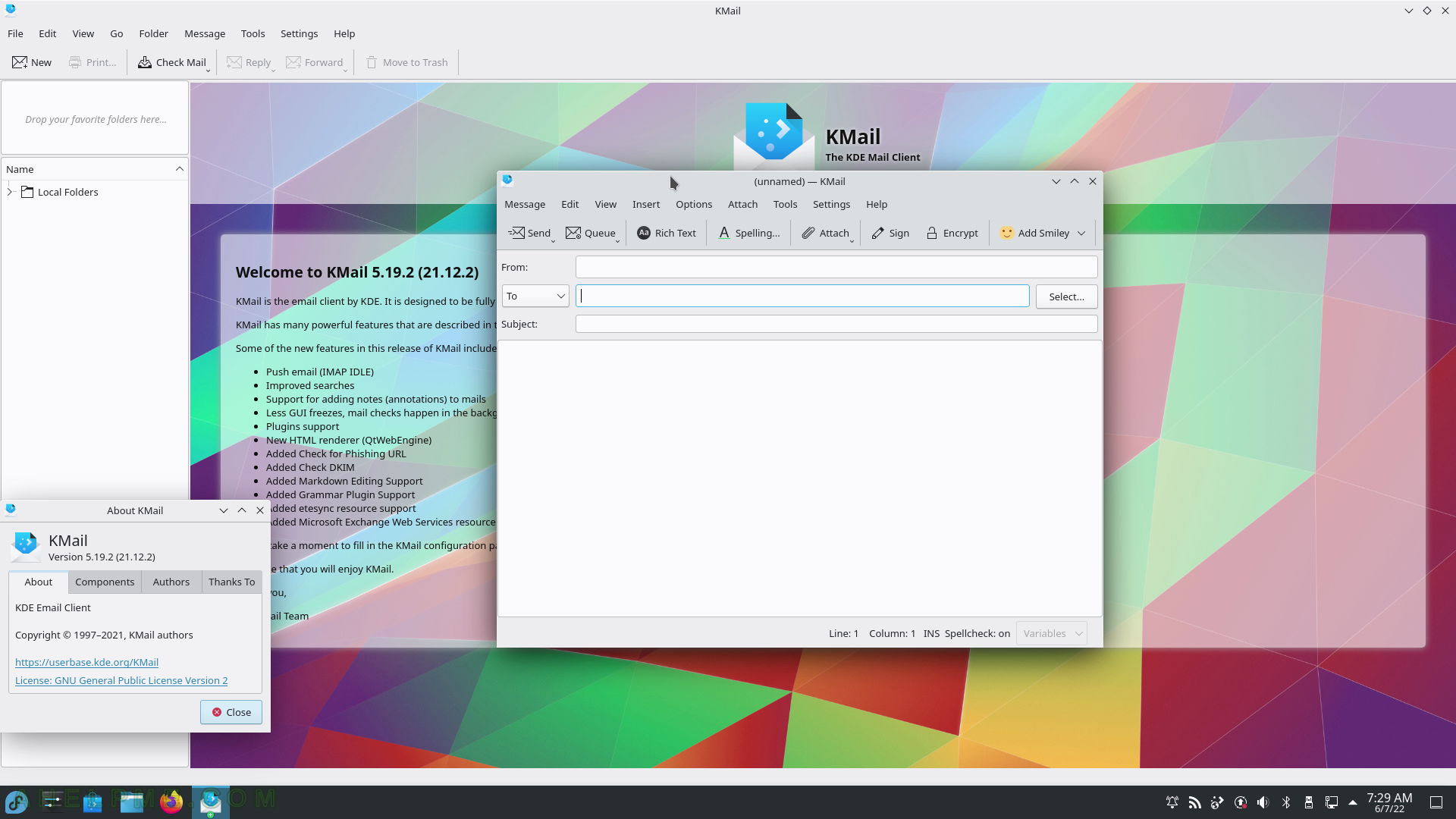Screen dimensions: 1456x819
Task: Open system settings taskbar icon
Action: [x=53, y=802]
